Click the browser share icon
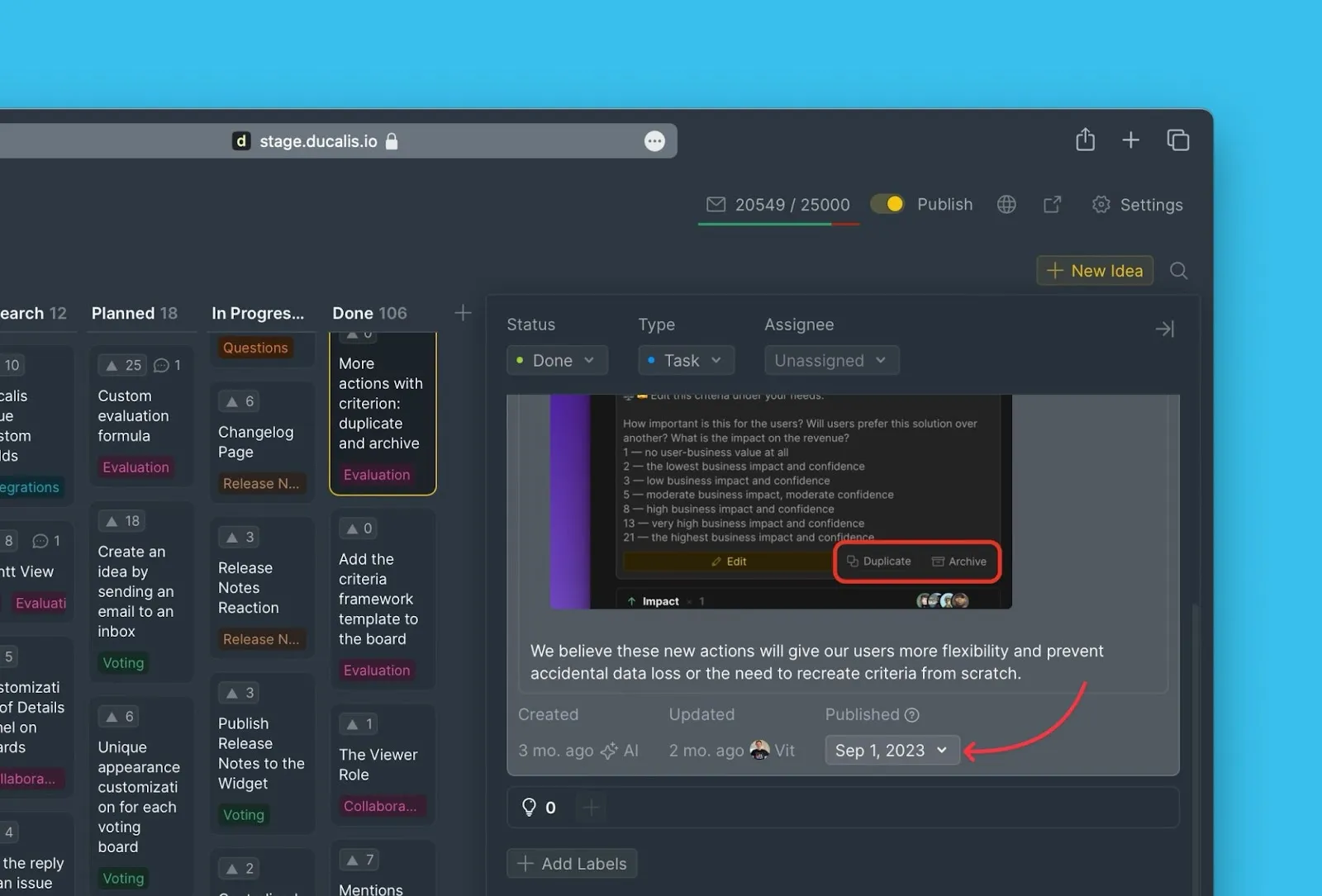1322x896 pixels. [1085, 140]
